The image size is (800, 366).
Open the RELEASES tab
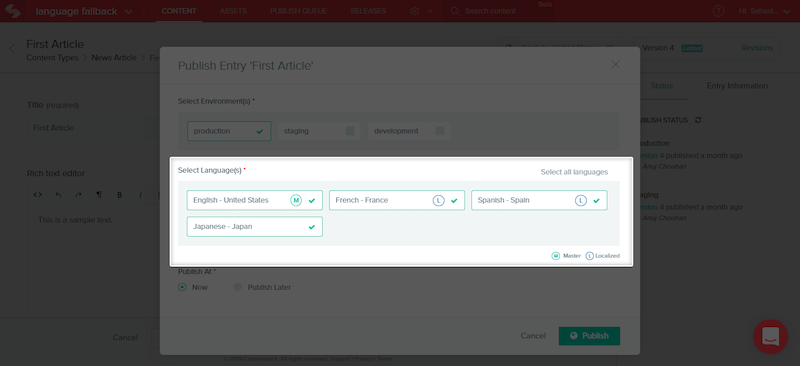(368, 11)
